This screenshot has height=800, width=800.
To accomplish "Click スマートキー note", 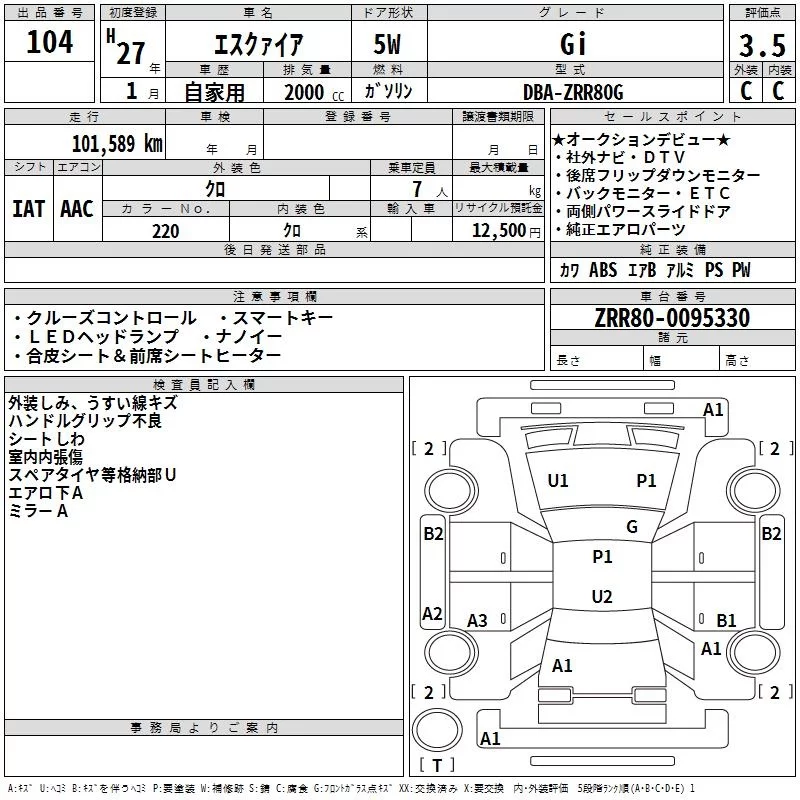I will pos(276,318).
